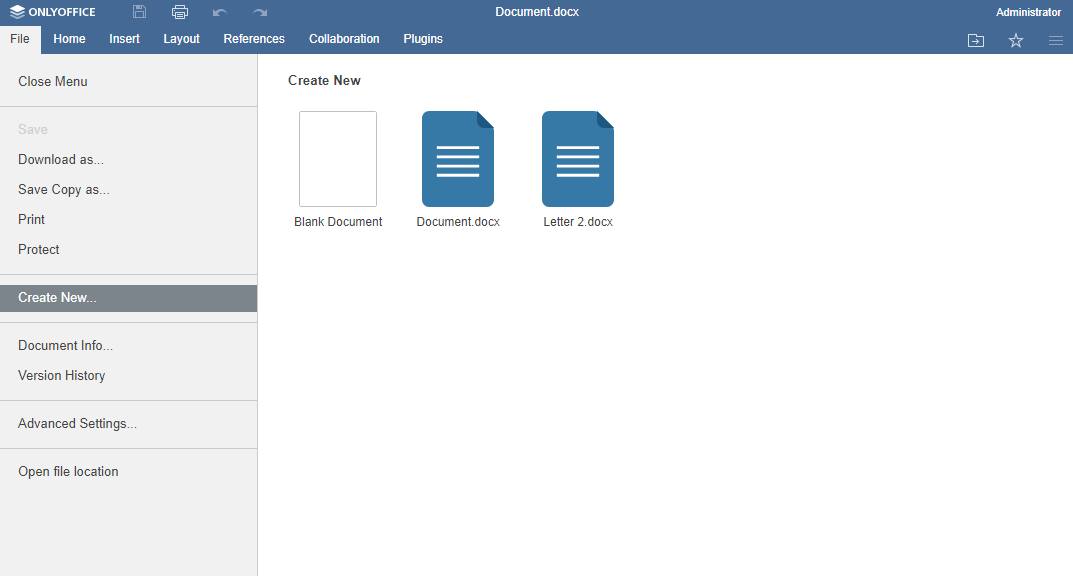Image resolution: width=1073 pixels, height=576 pixels.
Task: Click the Undo arrow icon
Action: pyautogui.click(x=220, y=12)
